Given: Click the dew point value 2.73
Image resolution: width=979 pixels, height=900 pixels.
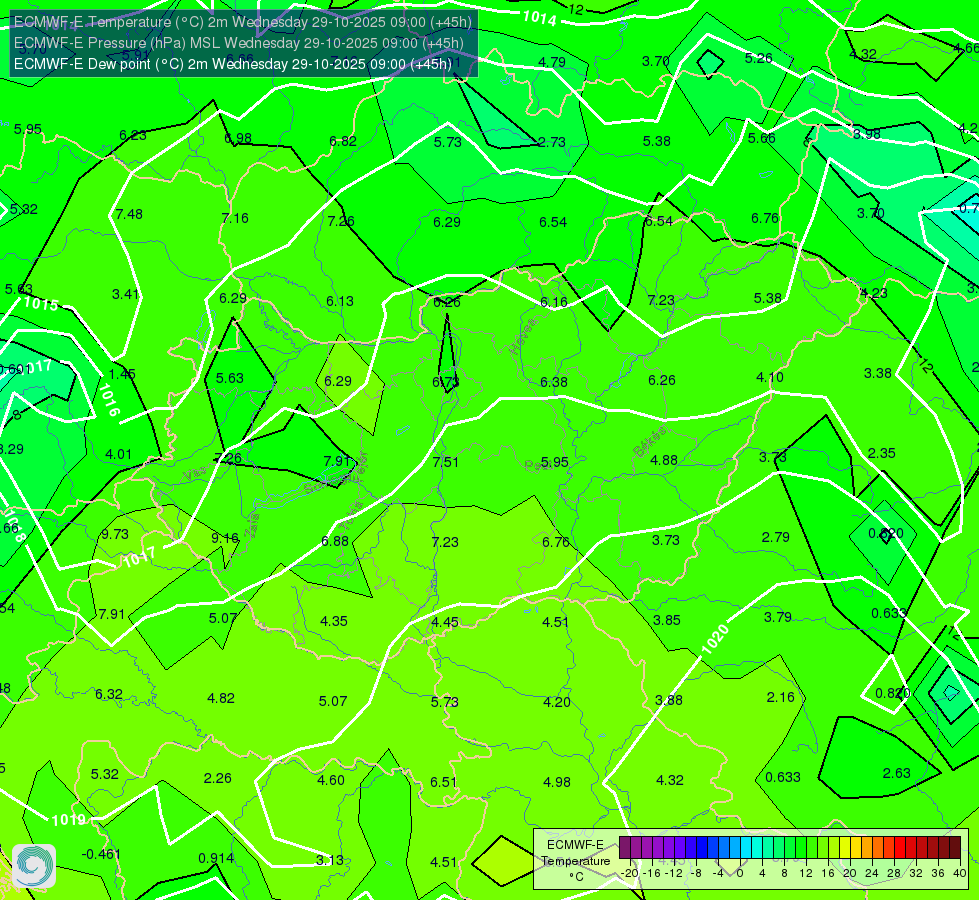Looking at the screenshot, I should tap(552, 142).
